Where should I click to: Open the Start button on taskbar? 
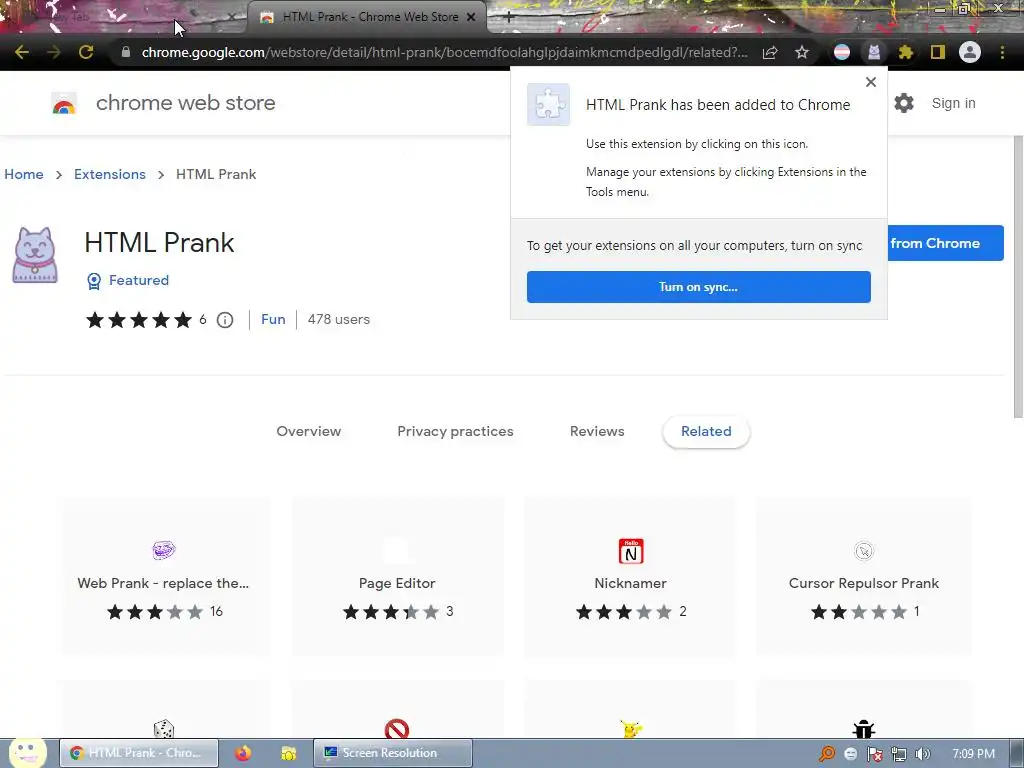point(27,752)
